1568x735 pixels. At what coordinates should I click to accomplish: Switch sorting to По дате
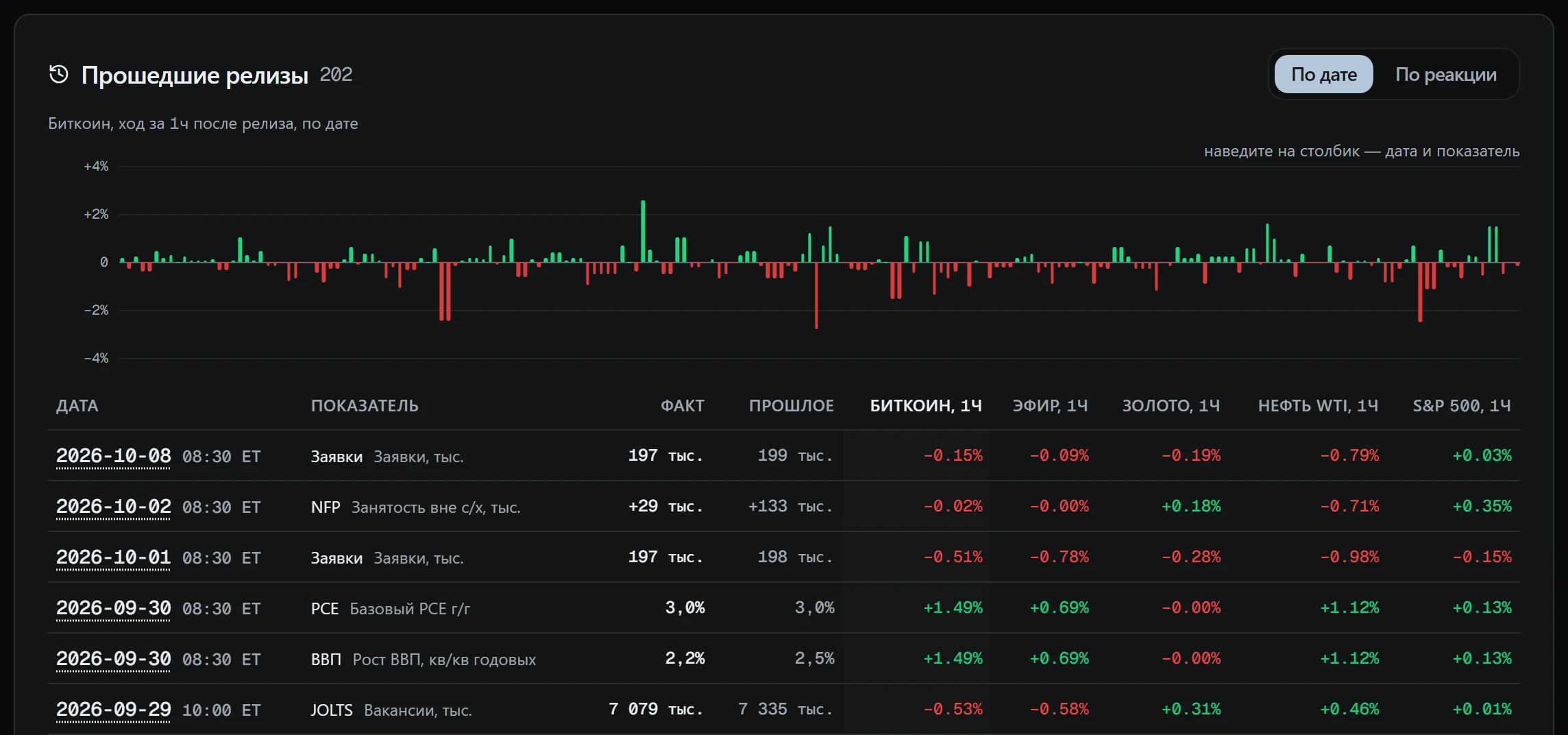click(x=1323, y=74)
